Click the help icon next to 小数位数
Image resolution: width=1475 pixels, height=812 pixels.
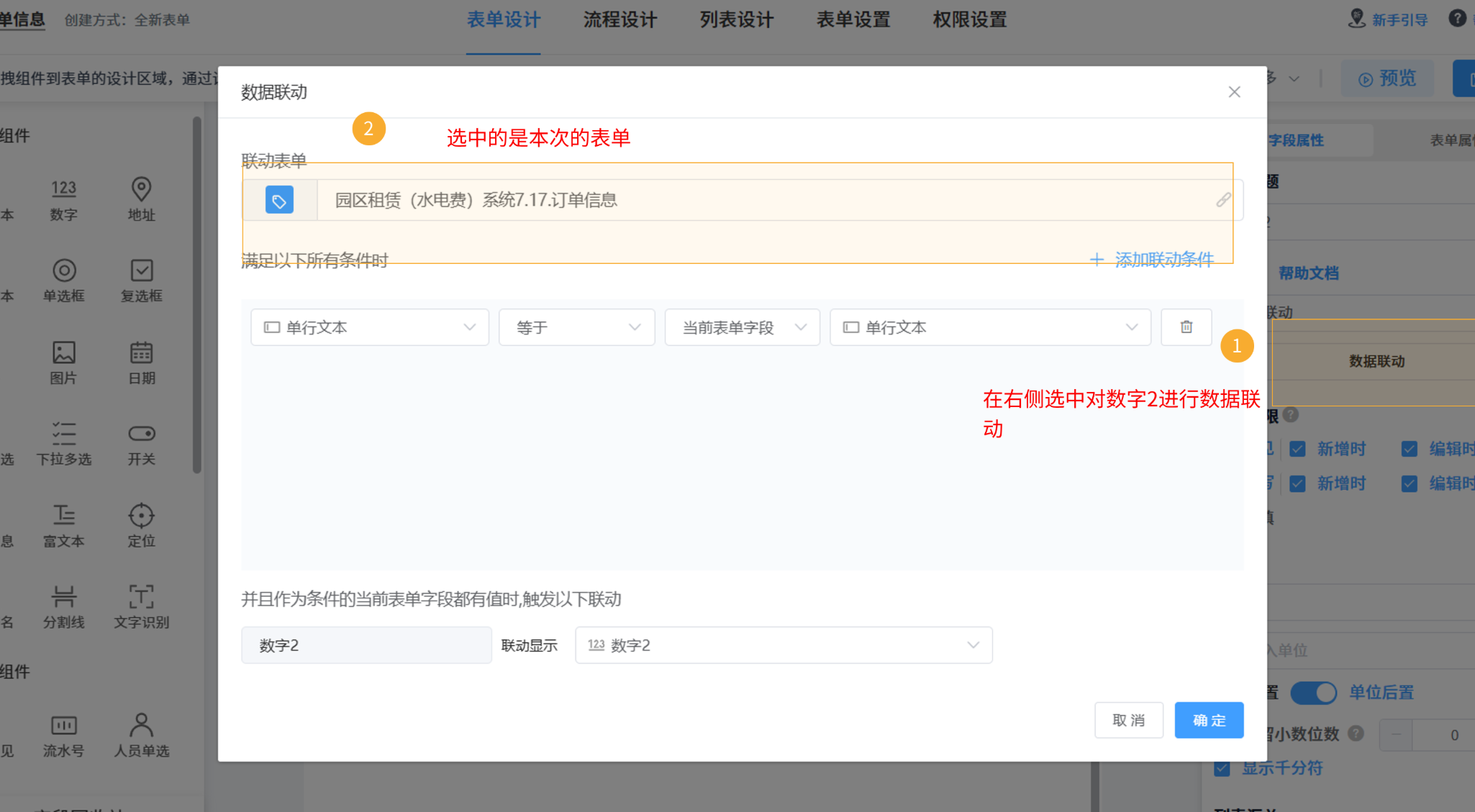(x=1356, y=733)
